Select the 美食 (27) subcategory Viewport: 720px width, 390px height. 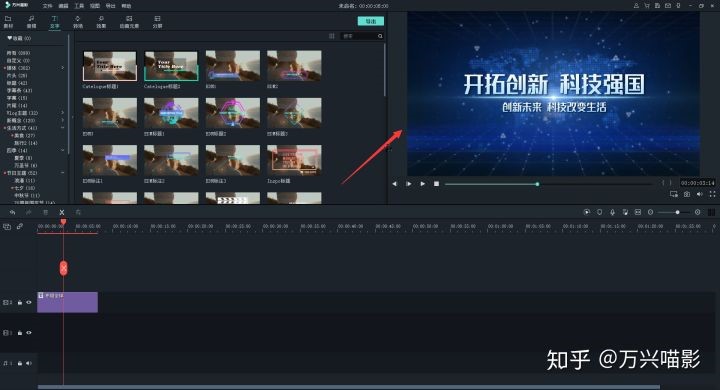[24, 136]
